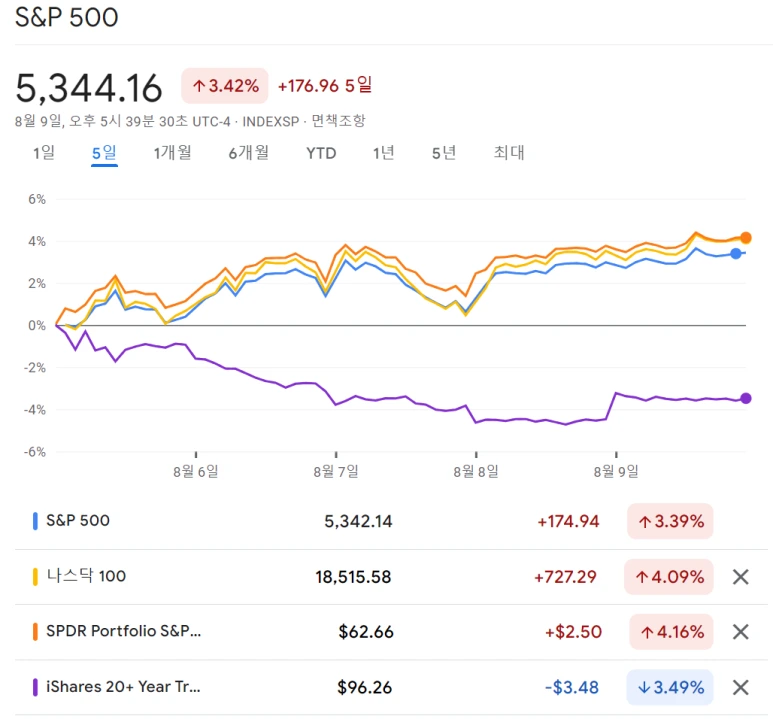Click the ↑4.09% 나스닥 100 badge
The width and height of the screenshot is (773, 719).
[668, 576]
